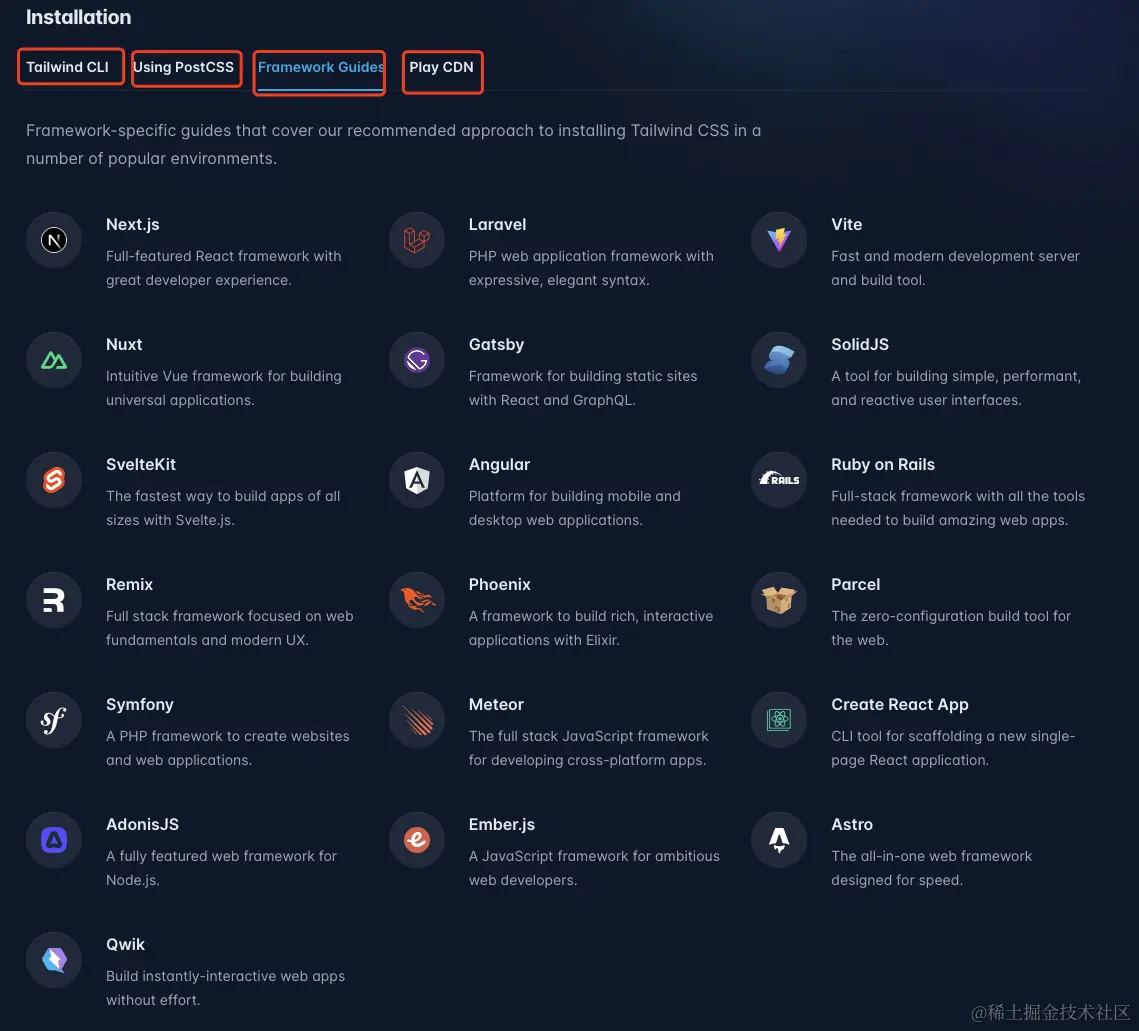This screenshot has width=1139, height=1031.
Task: Click the Astro logo icon
Action: 779,840
